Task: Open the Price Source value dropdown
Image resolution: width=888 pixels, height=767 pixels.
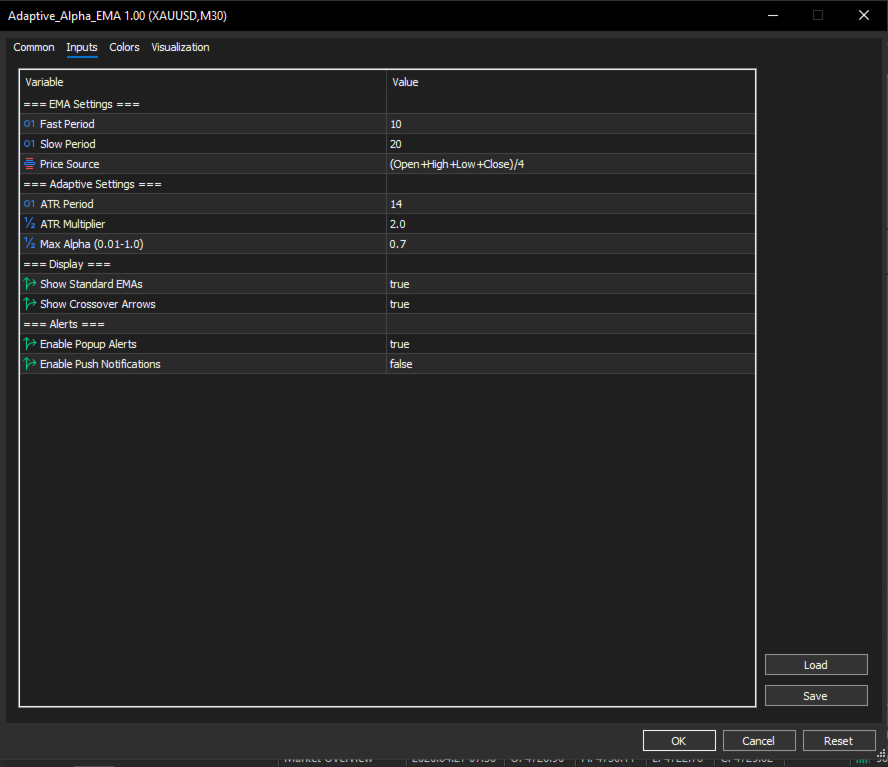Action: [x=571, y=164]
